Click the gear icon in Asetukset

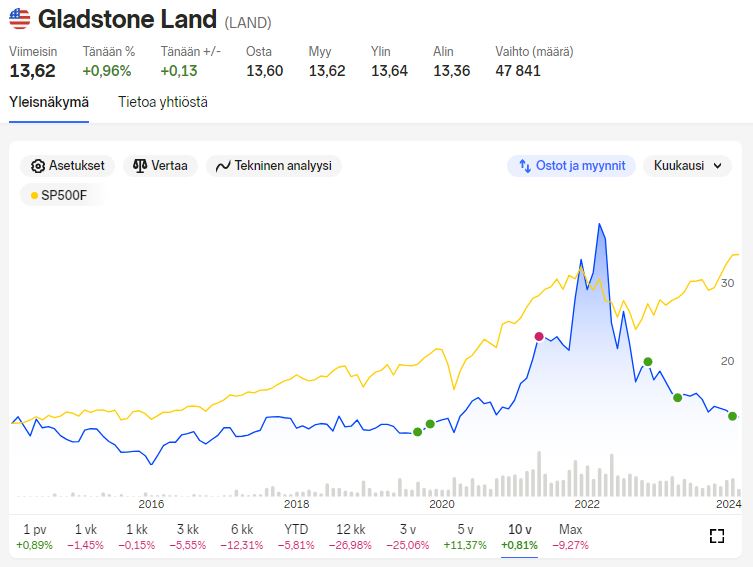[37, 166]
